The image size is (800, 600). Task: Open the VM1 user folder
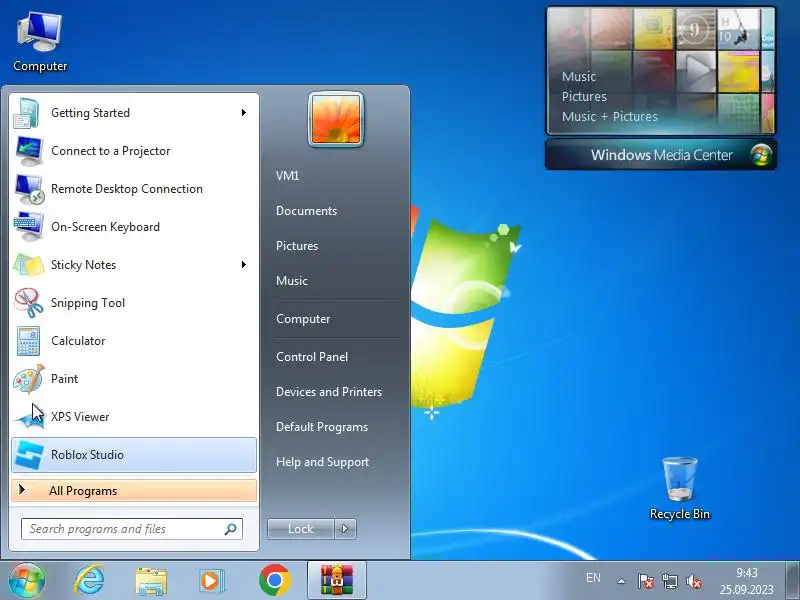[x=287, y=176]
